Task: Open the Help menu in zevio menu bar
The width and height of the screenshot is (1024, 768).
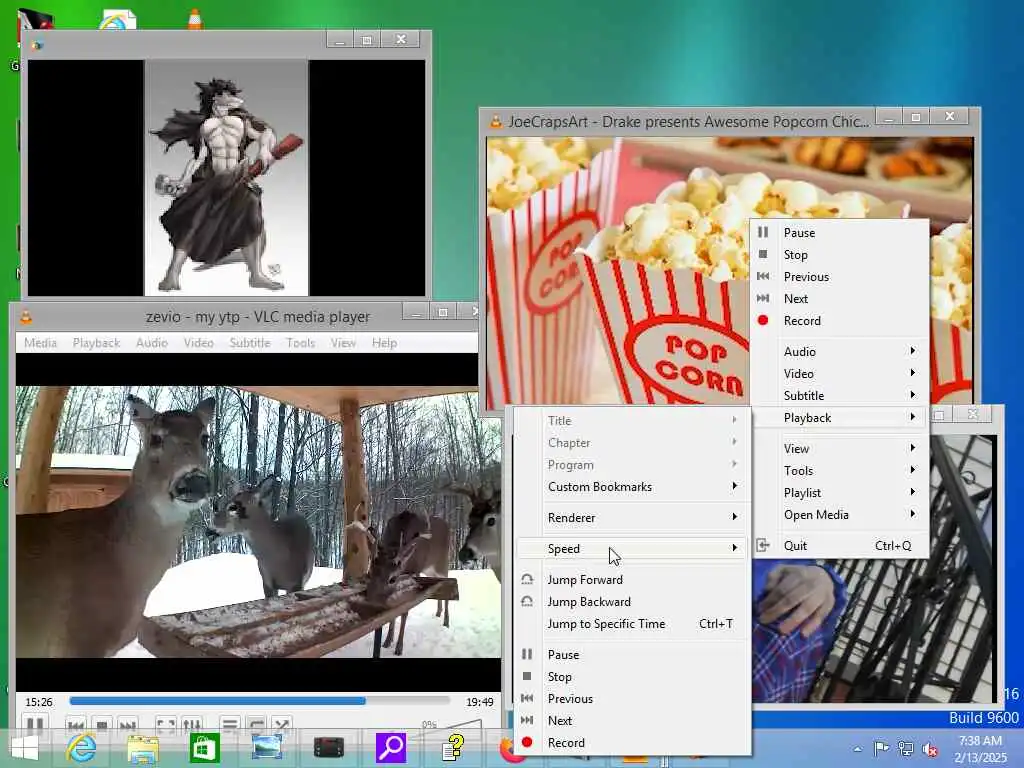Action: click(384, 343)
